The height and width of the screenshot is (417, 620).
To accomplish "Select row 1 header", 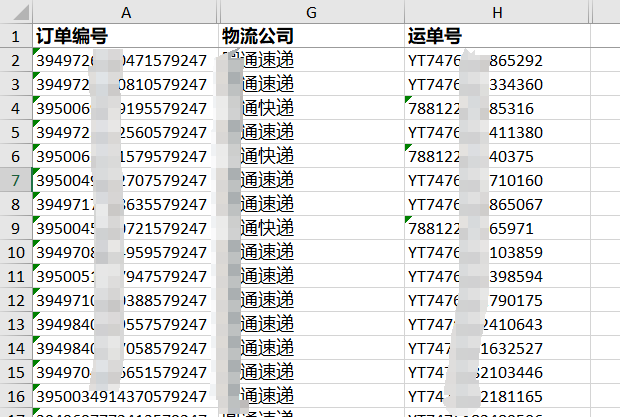I will [x=16, y=36].
